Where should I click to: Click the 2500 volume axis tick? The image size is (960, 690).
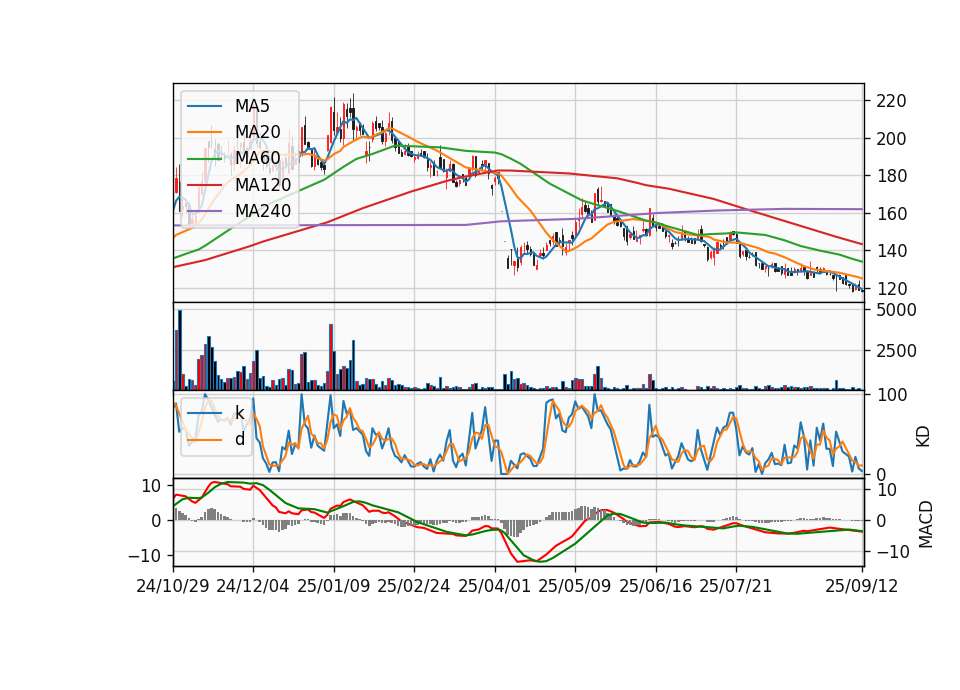click(x=896, y=351)
